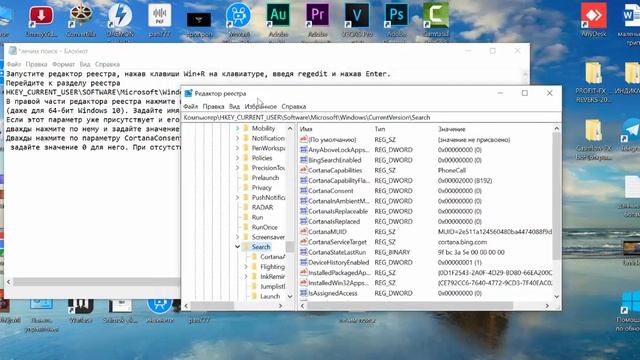Open the Telegram desktop shortcut

[x=632, y=131]
